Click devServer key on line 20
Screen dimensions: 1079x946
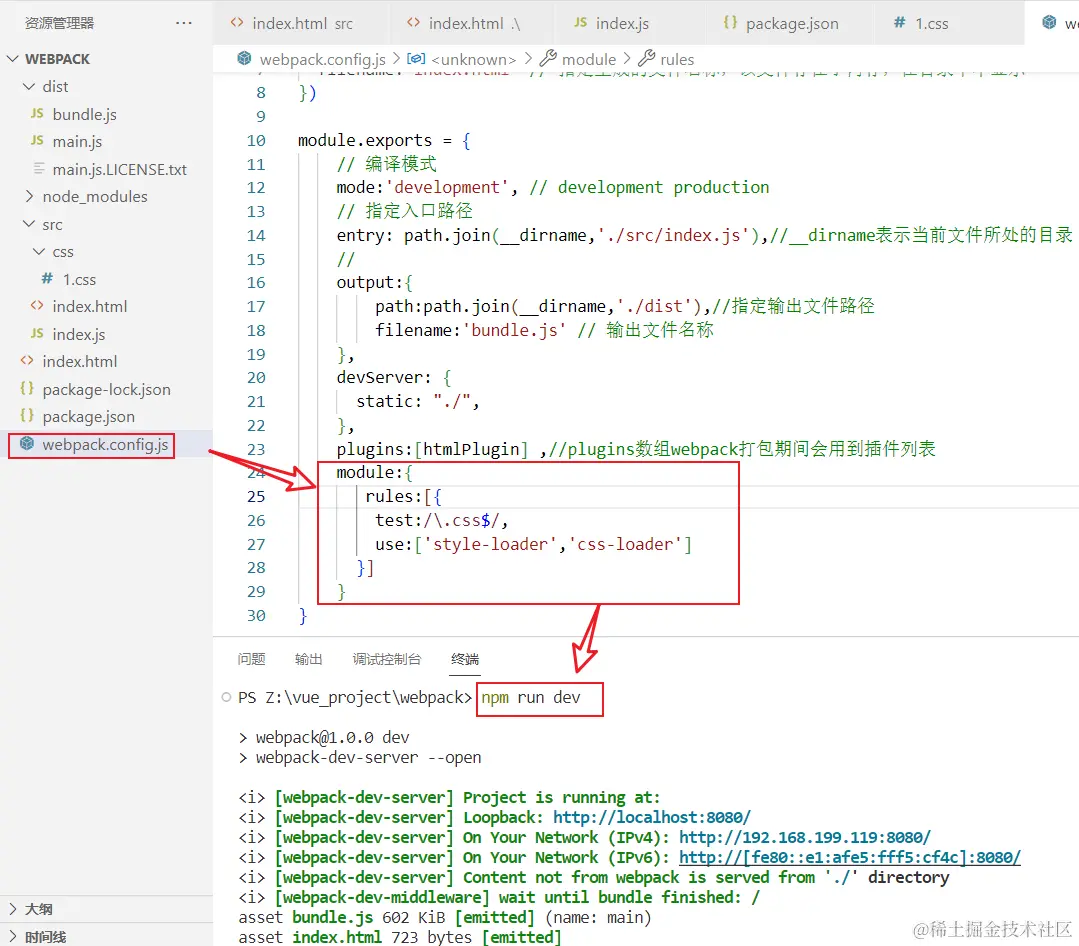(379, 378)
